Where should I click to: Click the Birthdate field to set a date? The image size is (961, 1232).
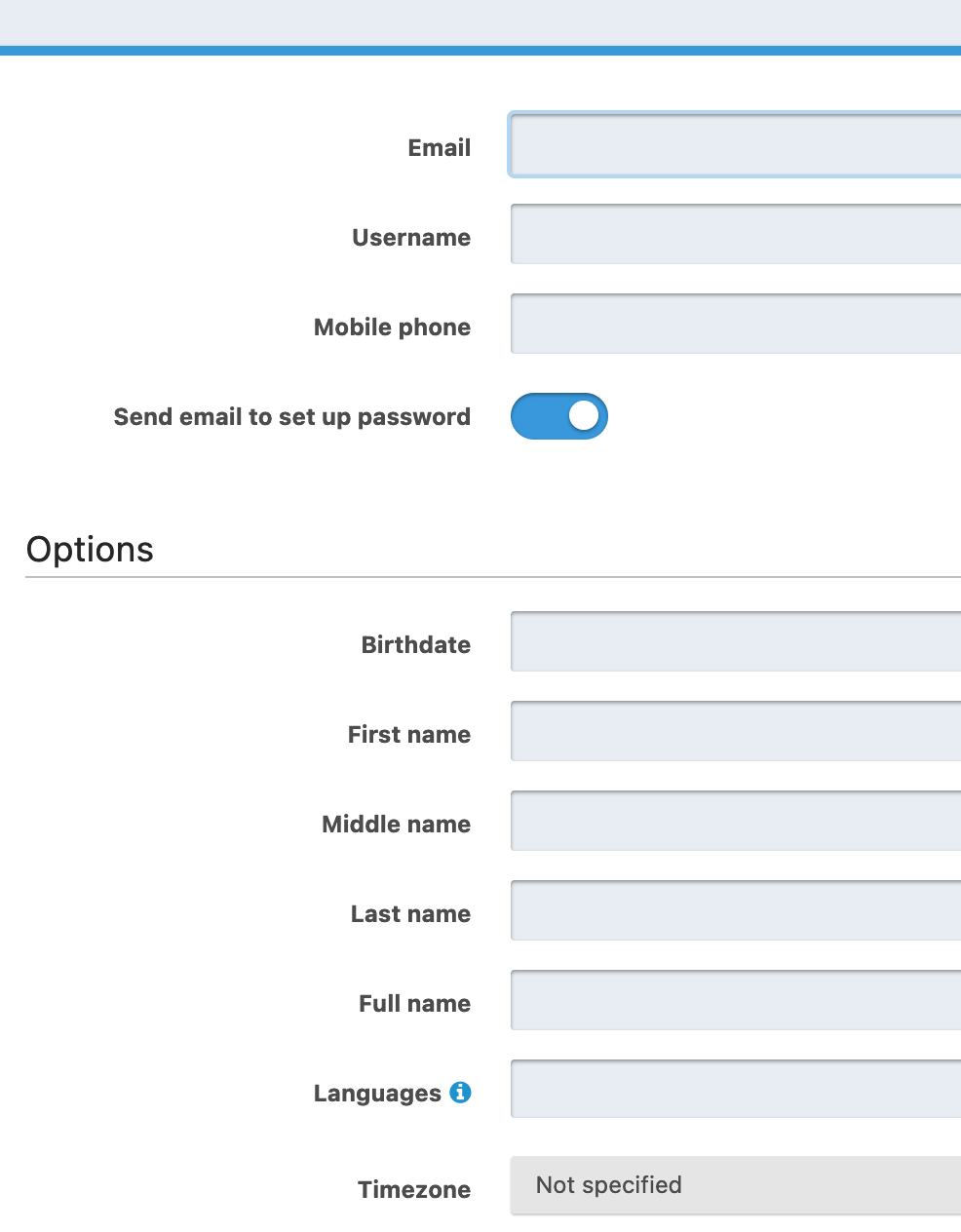pyautogui.click(x=731, y=641)
